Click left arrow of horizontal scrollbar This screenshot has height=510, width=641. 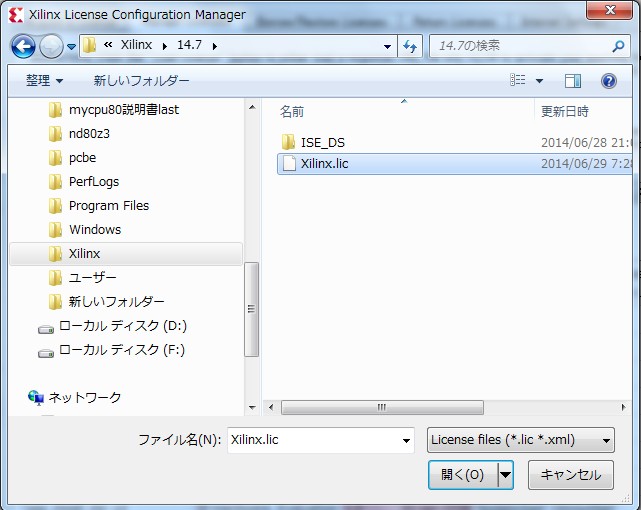coord(271,407)
